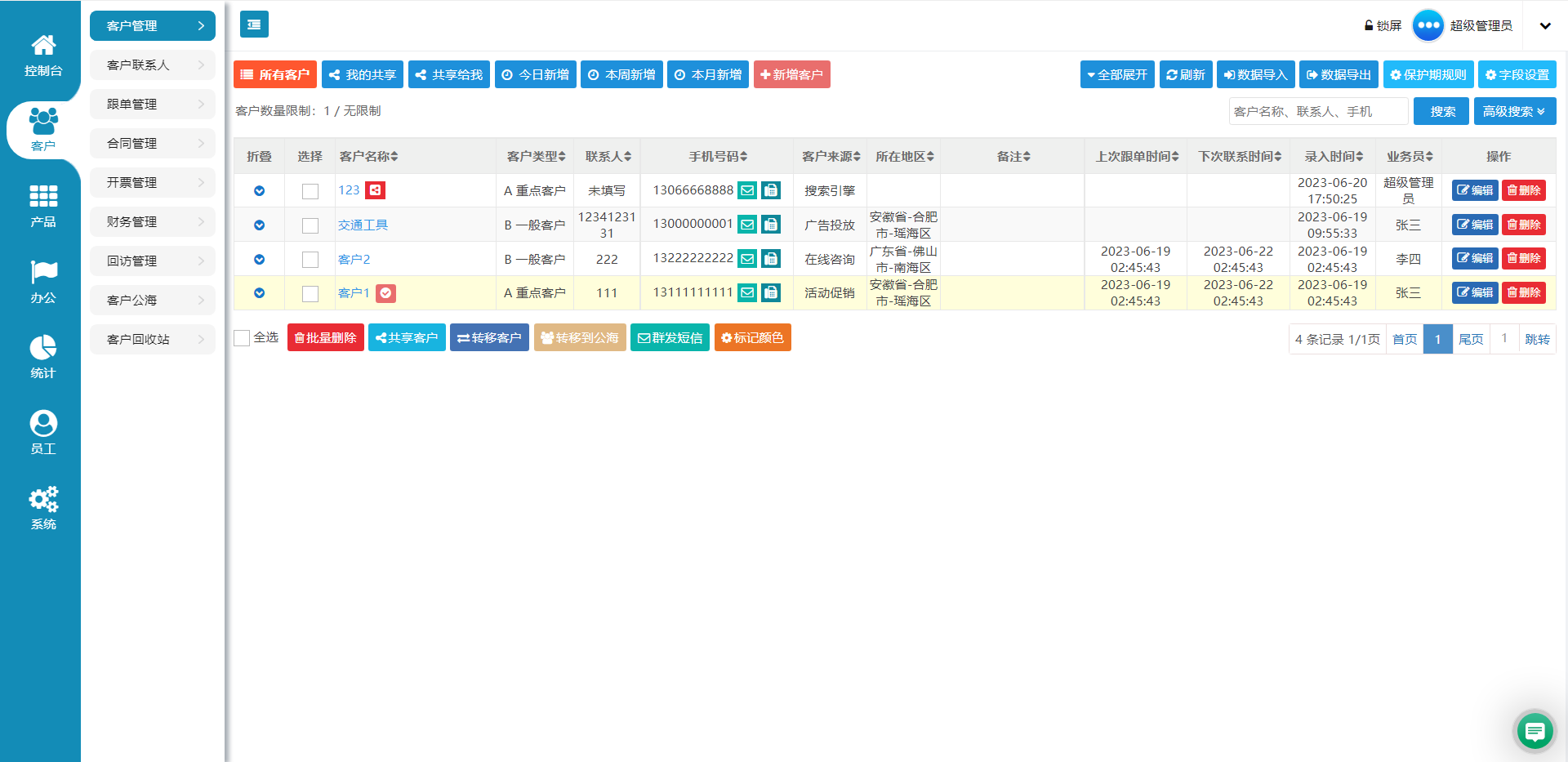Viewport: 1568px width, 762px height.
Task: Click the 数据导入 button
Action: coord(1255,74)
